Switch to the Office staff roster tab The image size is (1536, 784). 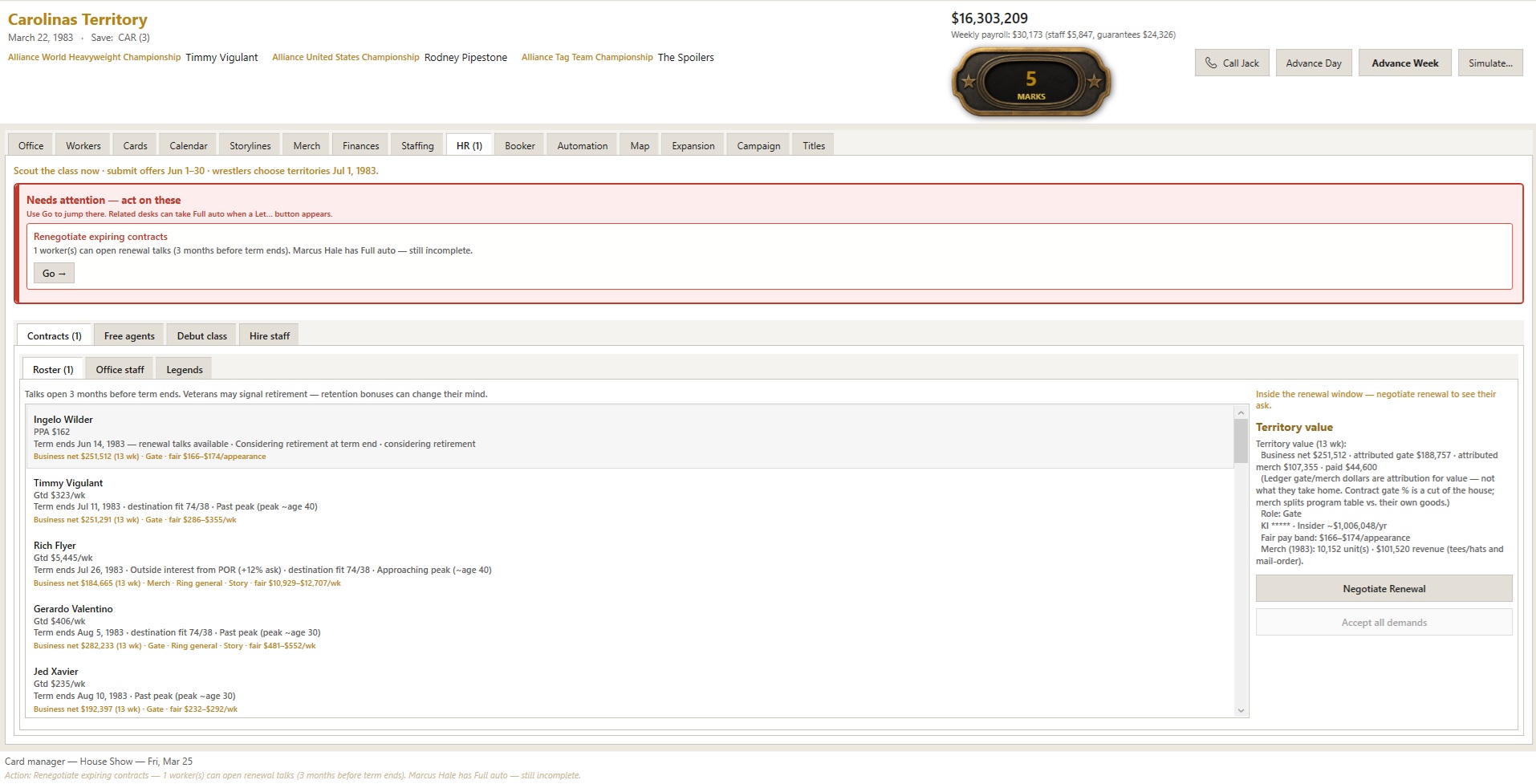120,369
